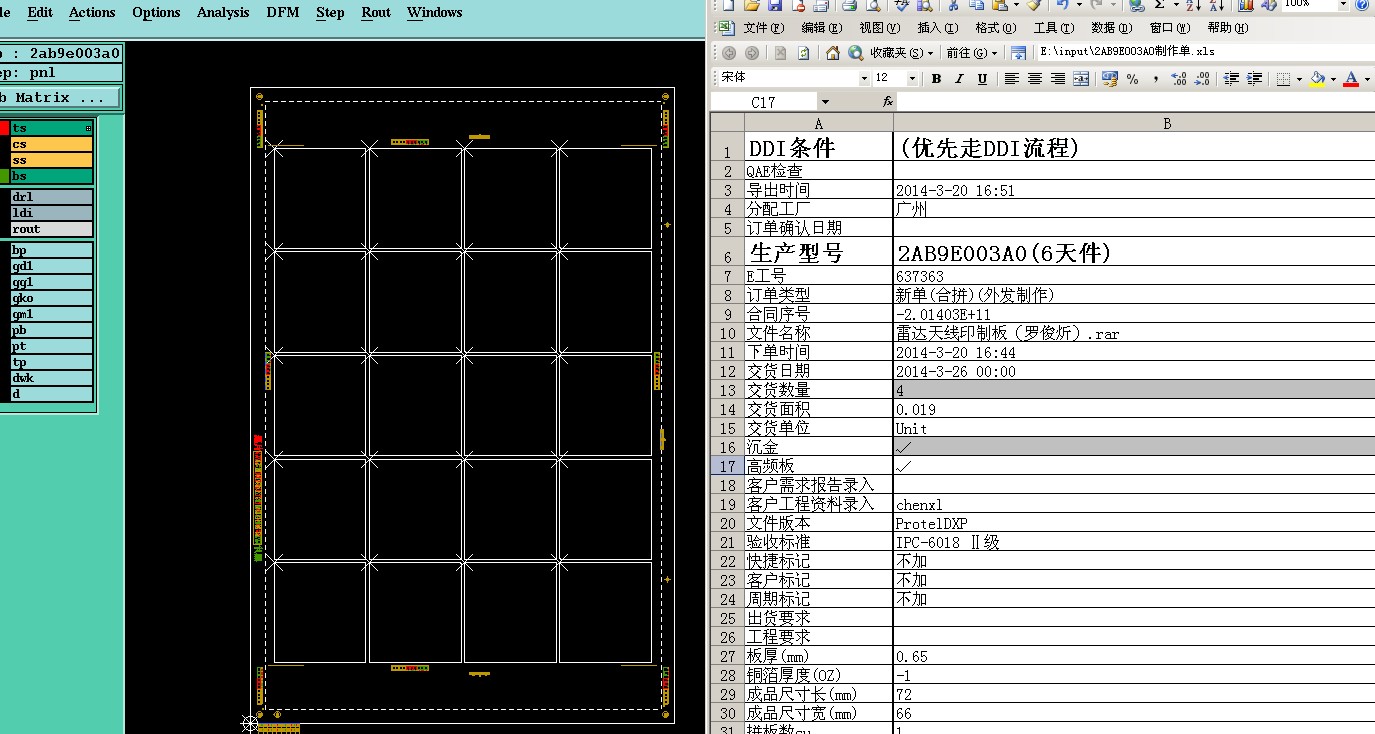Screen dimensions: 1375x734
Task: Refresh the current page icon
Action: (x=804, y=53)
